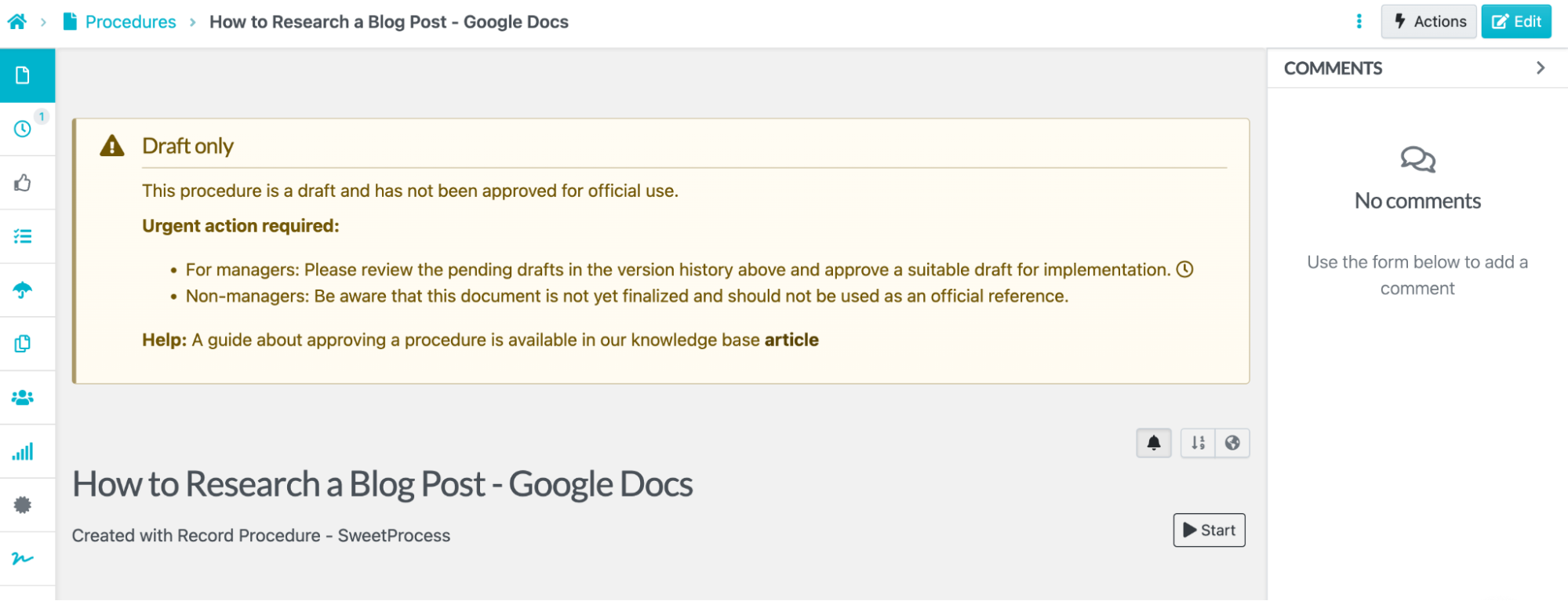Select the document overview sidebar icon
The height and width of the screenshot is (601, 1568).
(x=23, y=75)
